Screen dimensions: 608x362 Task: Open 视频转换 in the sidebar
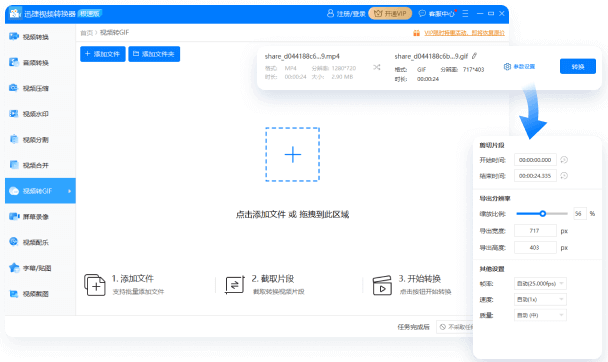pos(40,37)
